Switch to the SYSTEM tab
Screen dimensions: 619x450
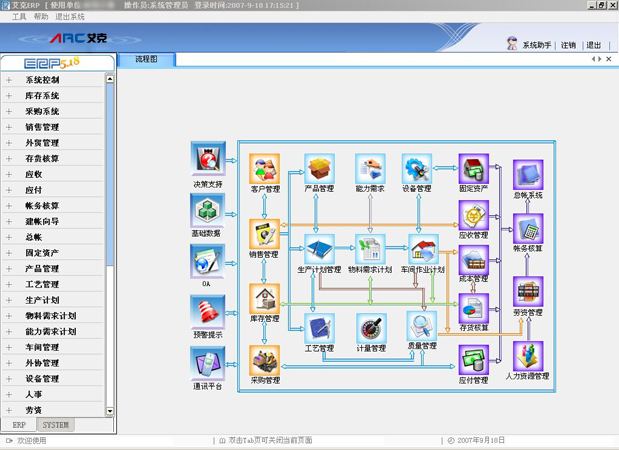tap(55, 425)
